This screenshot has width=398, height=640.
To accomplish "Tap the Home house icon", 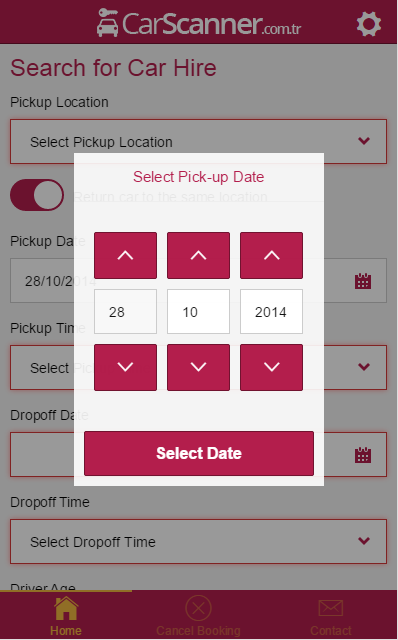I will coord(66,608).
